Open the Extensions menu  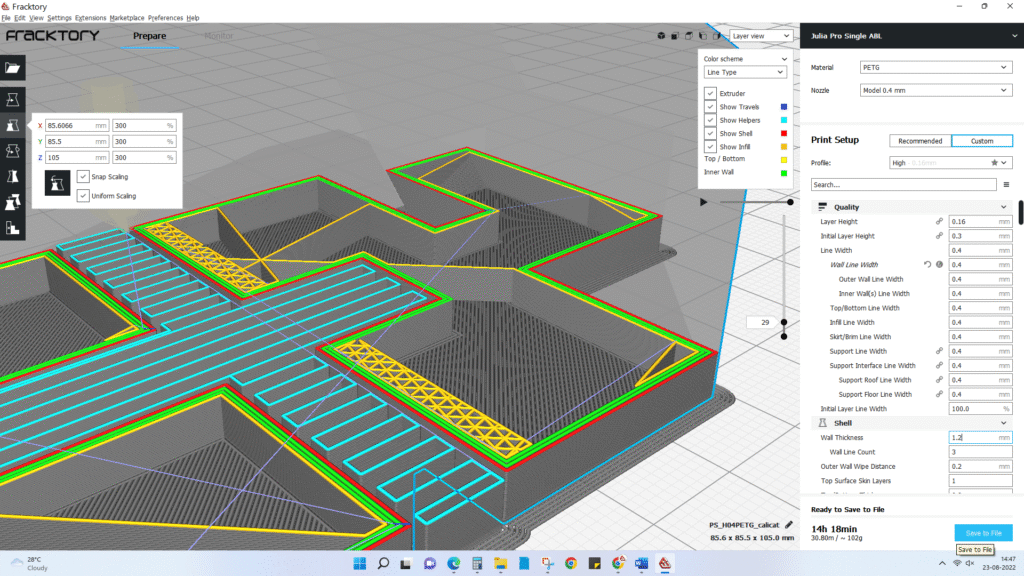click(91, 18)
